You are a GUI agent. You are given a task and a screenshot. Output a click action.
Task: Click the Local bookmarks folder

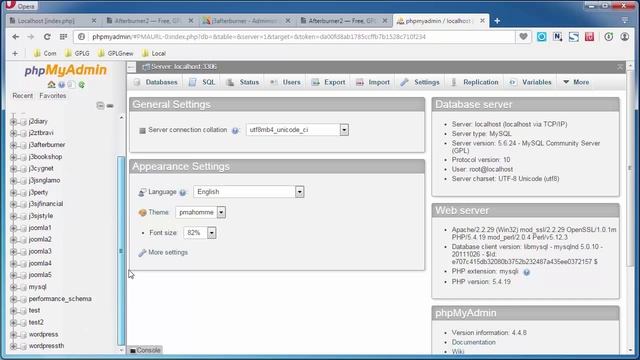[154, 53]
